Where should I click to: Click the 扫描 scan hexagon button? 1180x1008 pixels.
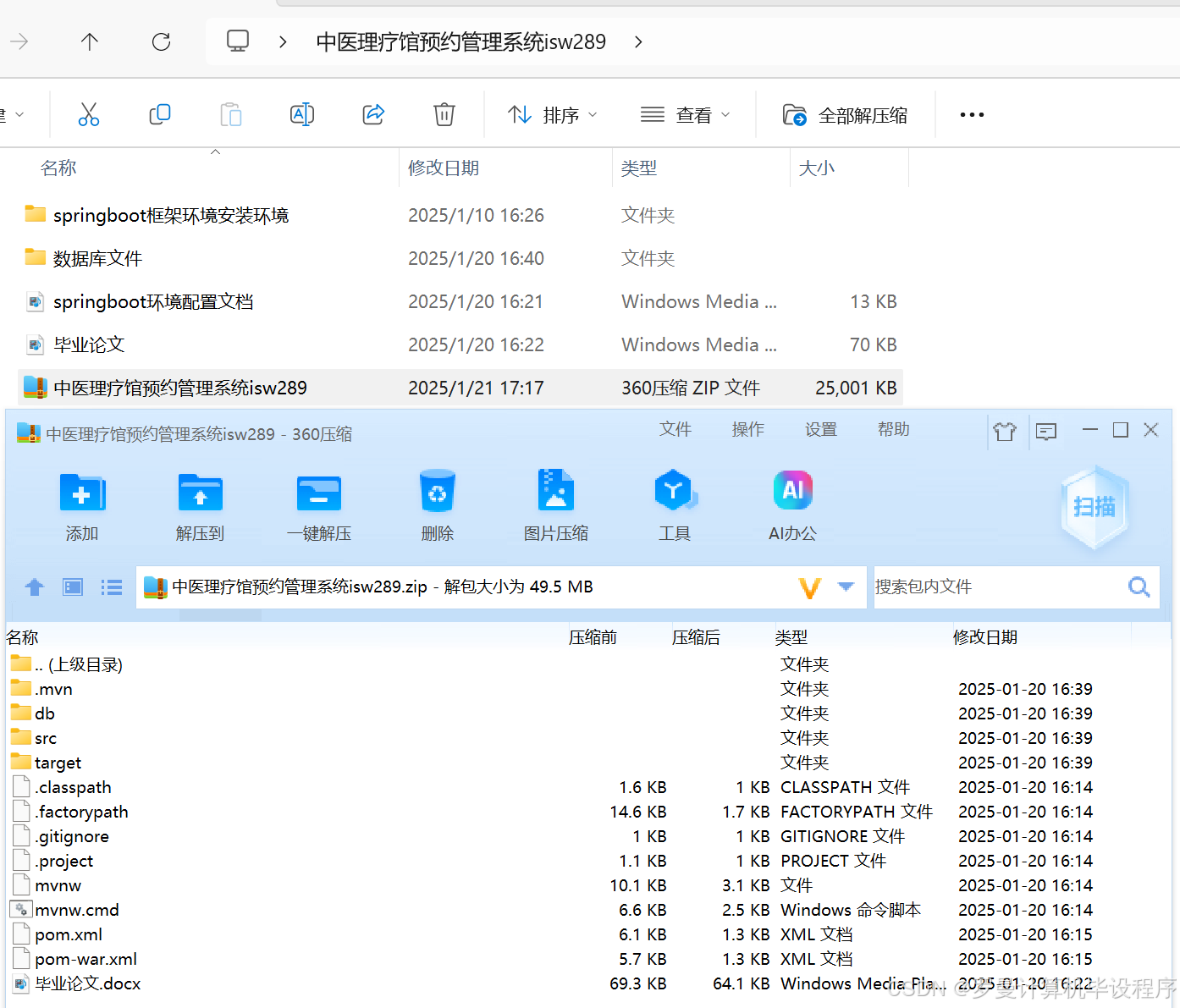click(x=1095, y=507)
